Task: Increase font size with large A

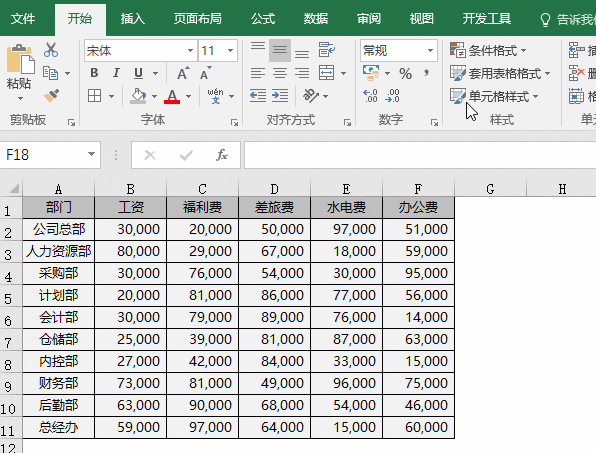Action: coord(183,73)
